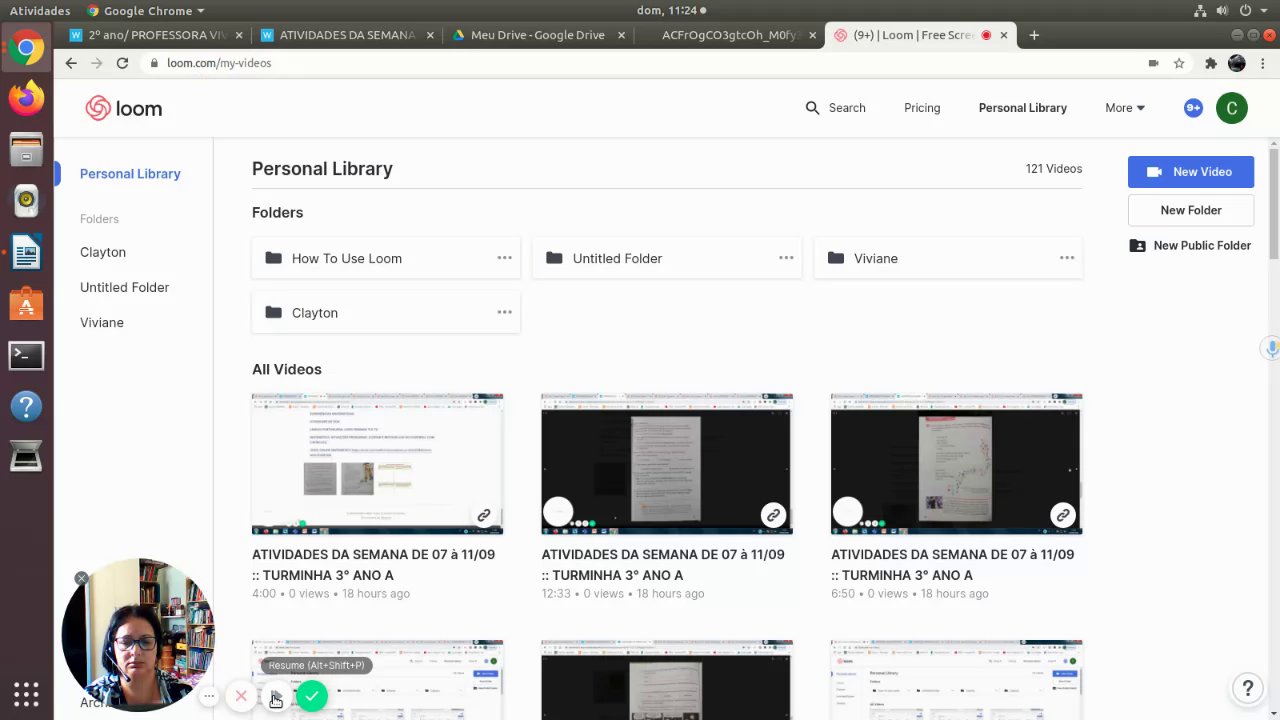Reload the page in Chrome
The image size is (1280, 720).
pos(122,63)
